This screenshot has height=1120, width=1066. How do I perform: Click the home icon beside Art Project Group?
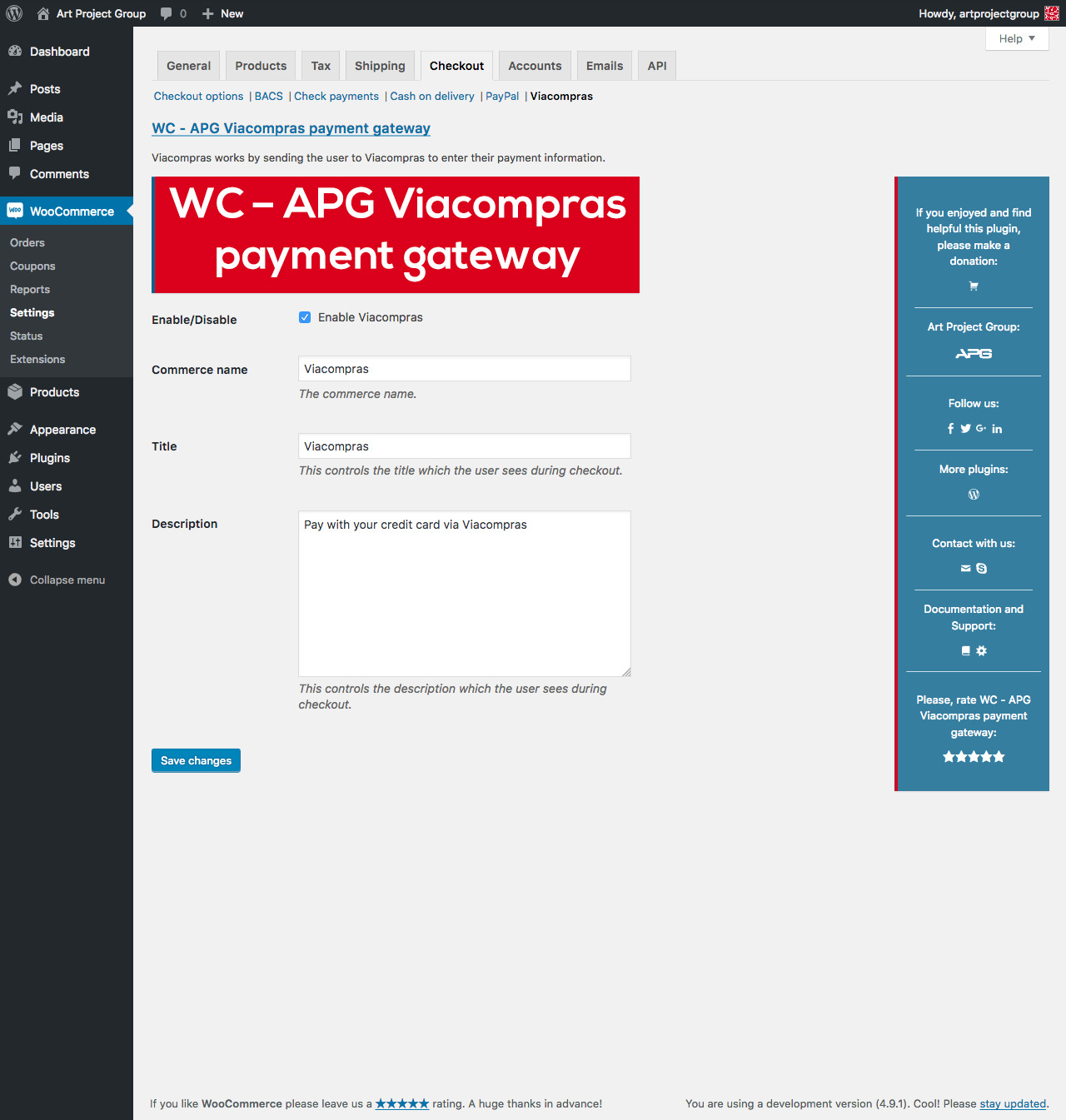(43, 13)
